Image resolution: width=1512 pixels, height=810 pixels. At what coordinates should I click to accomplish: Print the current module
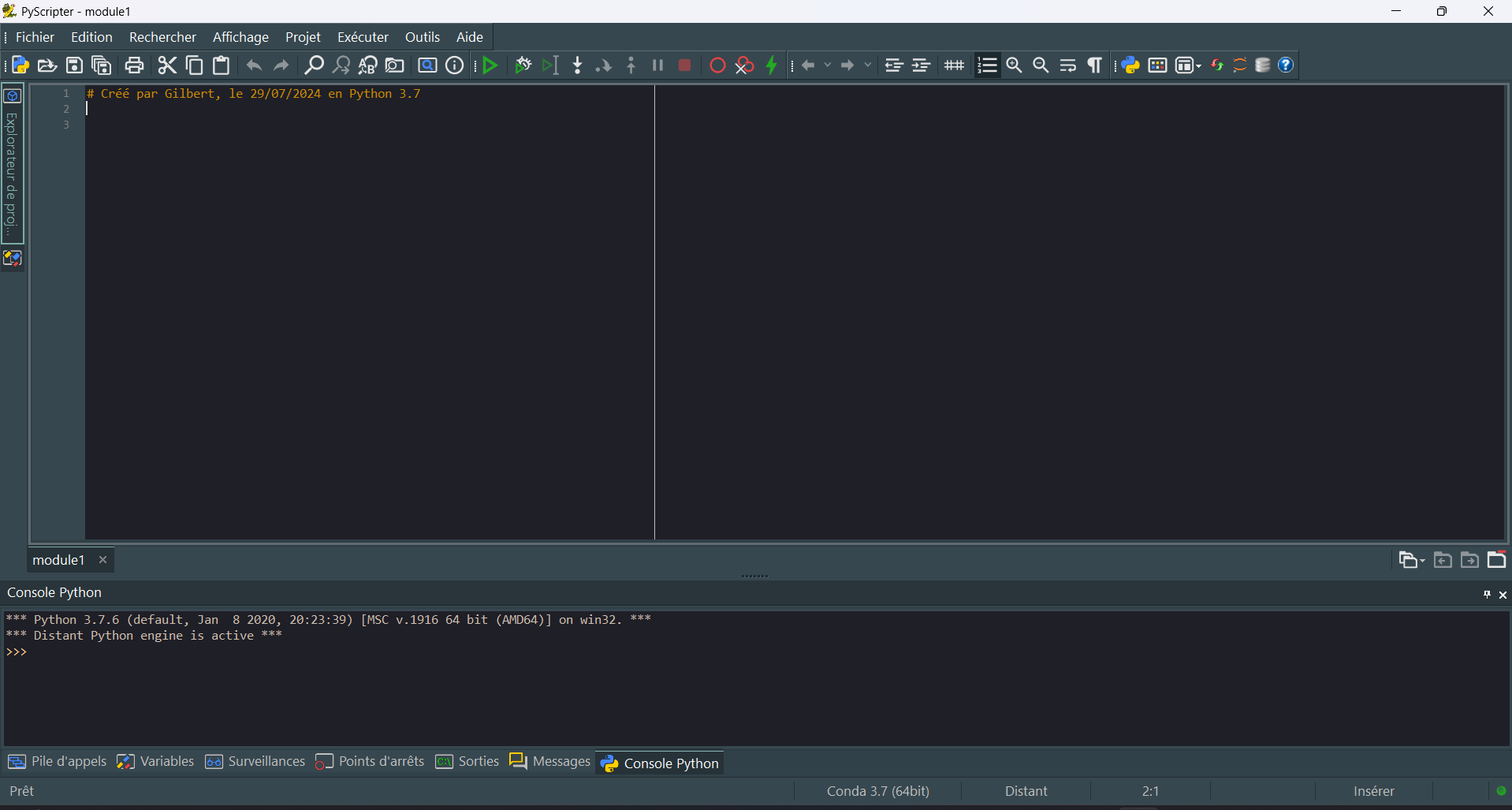coord(135,65)
